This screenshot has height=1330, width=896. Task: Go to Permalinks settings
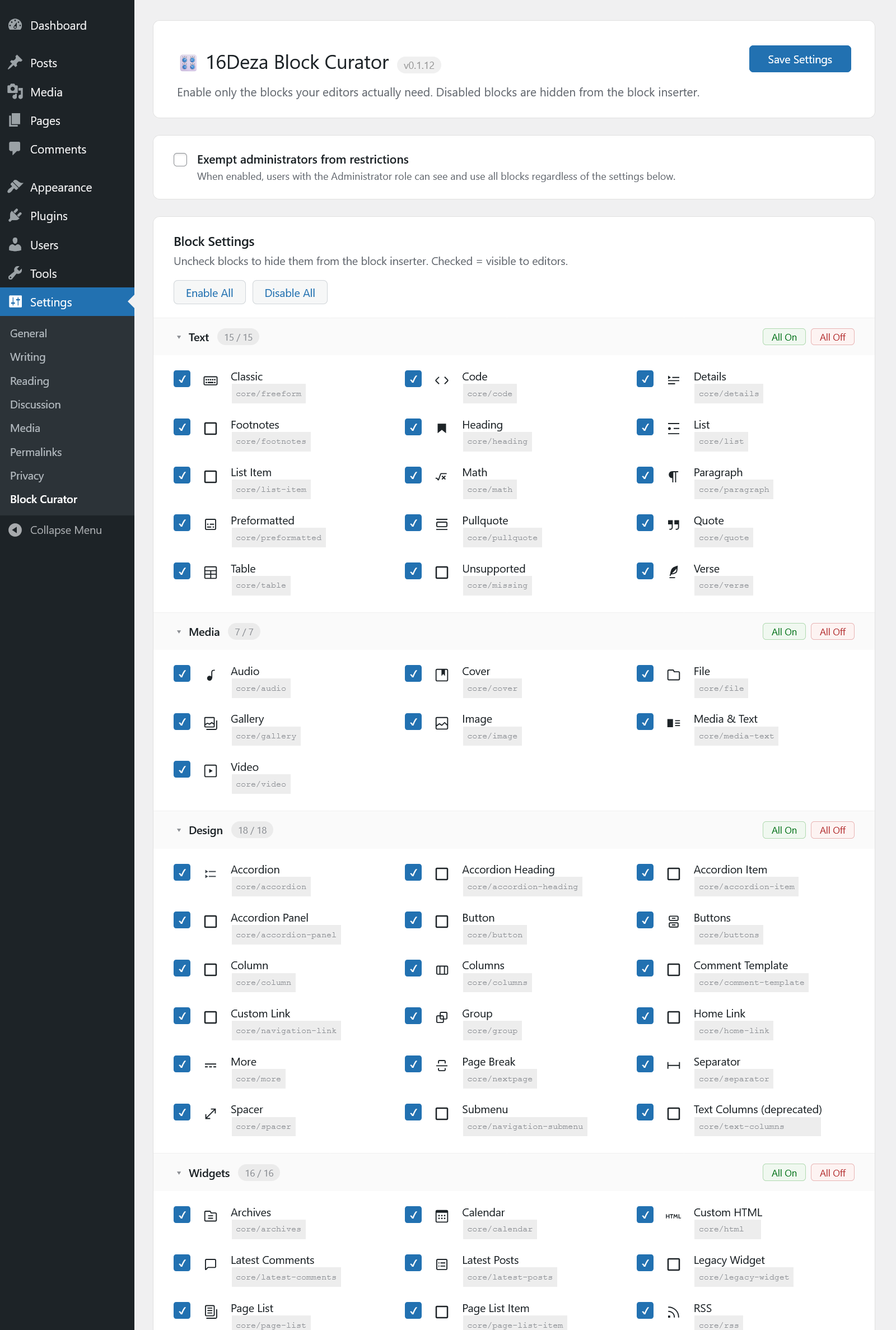coord(36,452)
